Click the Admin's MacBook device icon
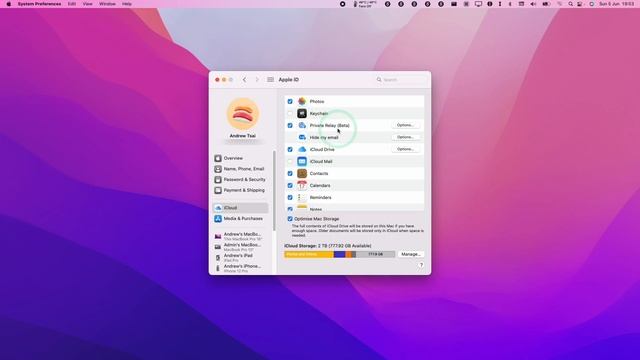Viewport: 640px width, 360px height. coord(218,247)
